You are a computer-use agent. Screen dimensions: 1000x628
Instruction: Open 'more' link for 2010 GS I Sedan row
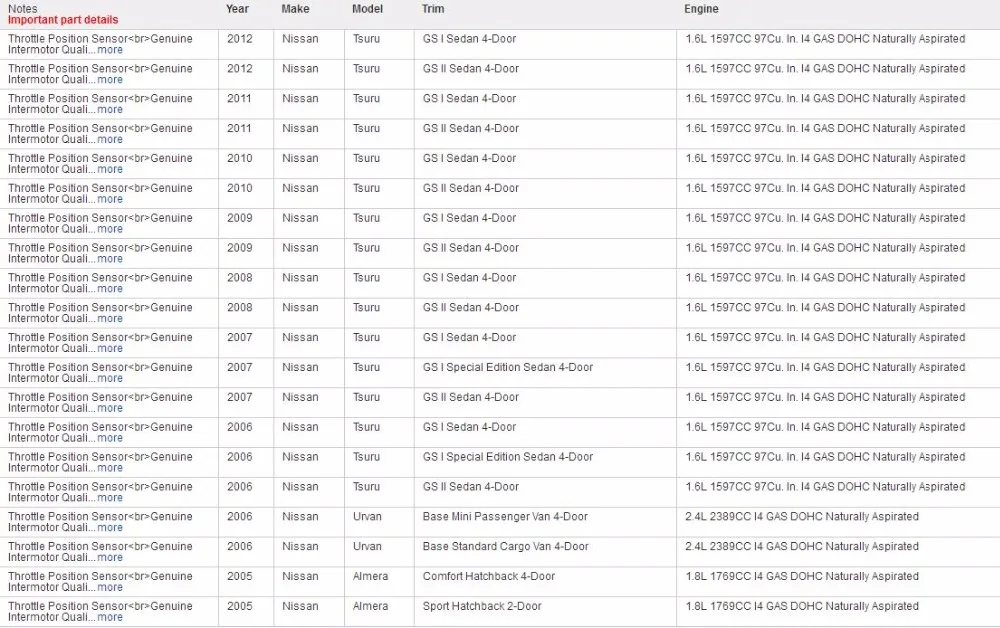(x=110, y=170)
